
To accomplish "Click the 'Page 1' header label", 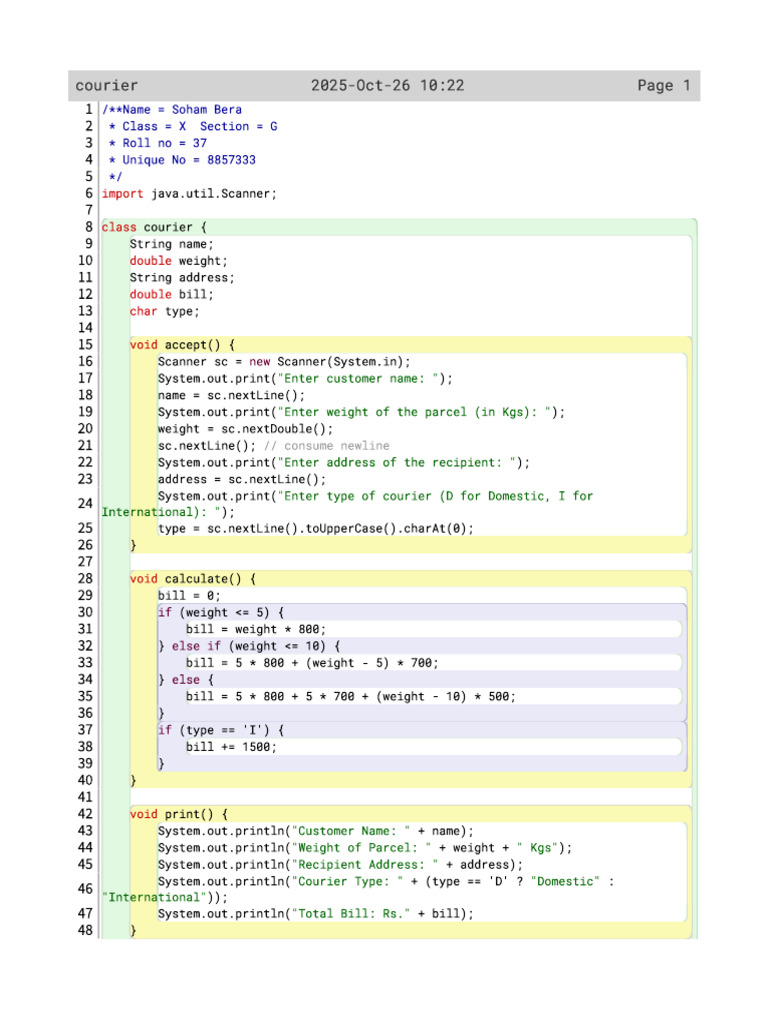I will 664,86.
